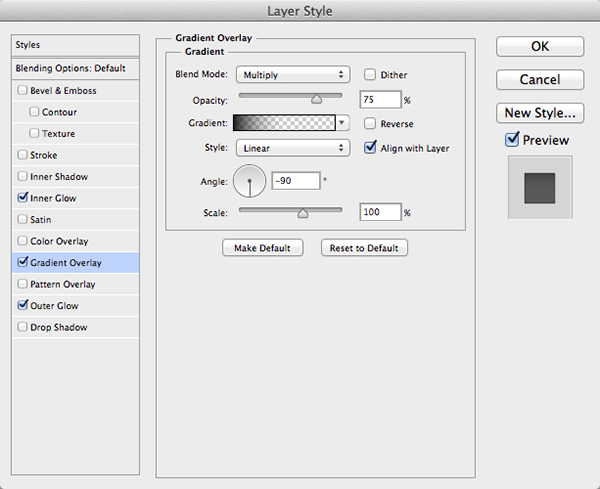Click the Angle input field

coord(295,181)
